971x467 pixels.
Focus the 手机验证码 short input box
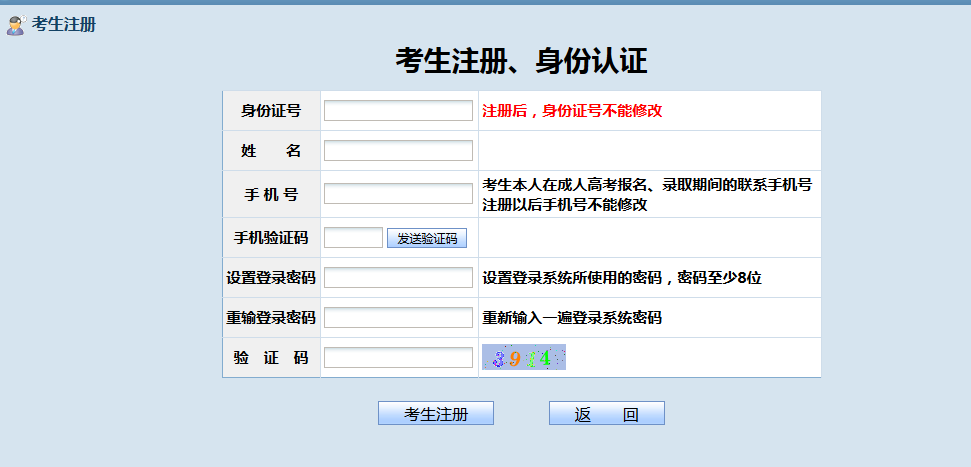click(x=353, y=238)
